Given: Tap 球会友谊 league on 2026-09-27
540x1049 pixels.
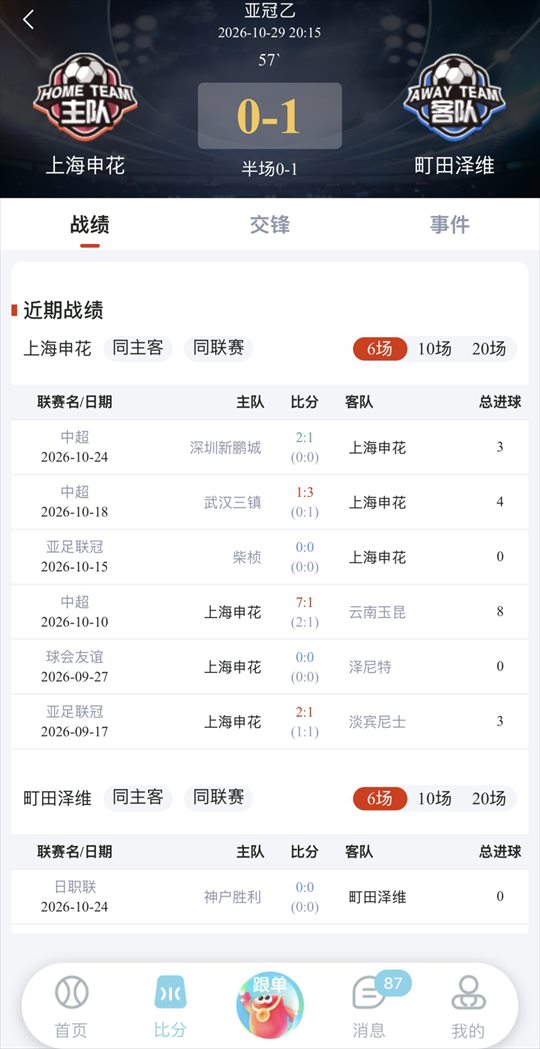Looking at the screenshot, I should tap(74, 657).
